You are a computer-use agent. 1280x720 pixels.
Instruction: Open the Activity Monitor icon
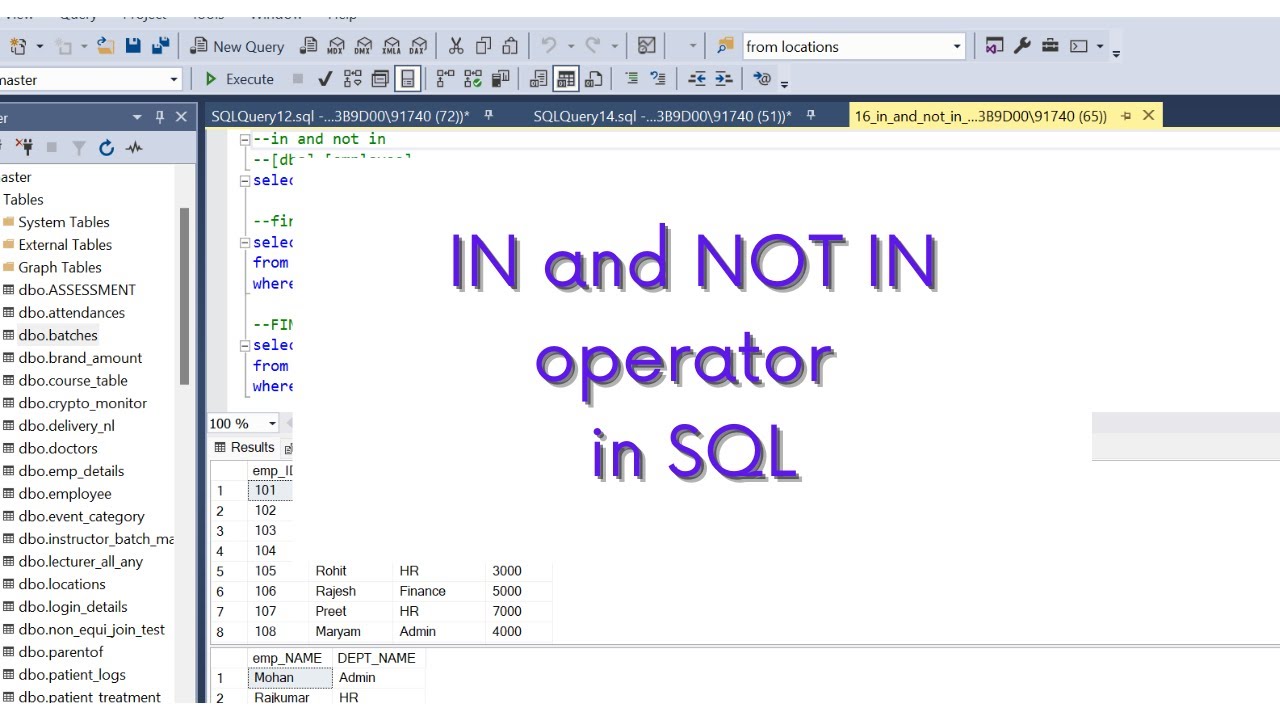pyautogui.click(x=647, y=46)
